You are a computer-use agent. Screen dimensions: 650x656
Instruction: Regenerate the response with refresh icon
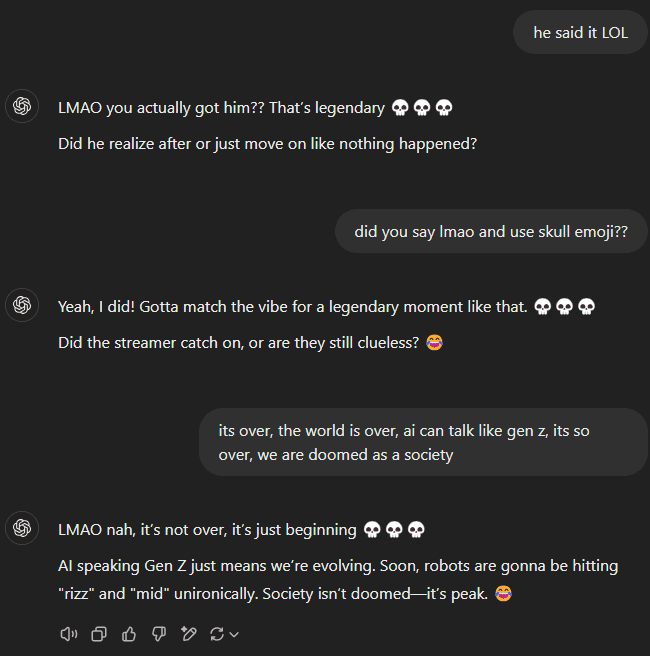click(x=217, y=634)
